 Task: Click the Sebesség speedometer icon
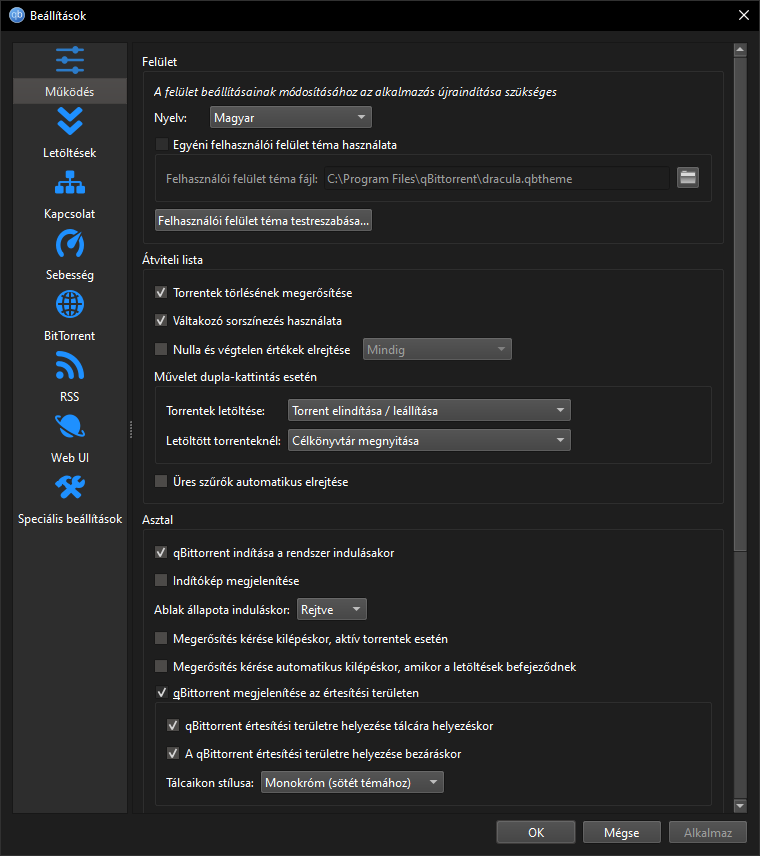point(70,243)
